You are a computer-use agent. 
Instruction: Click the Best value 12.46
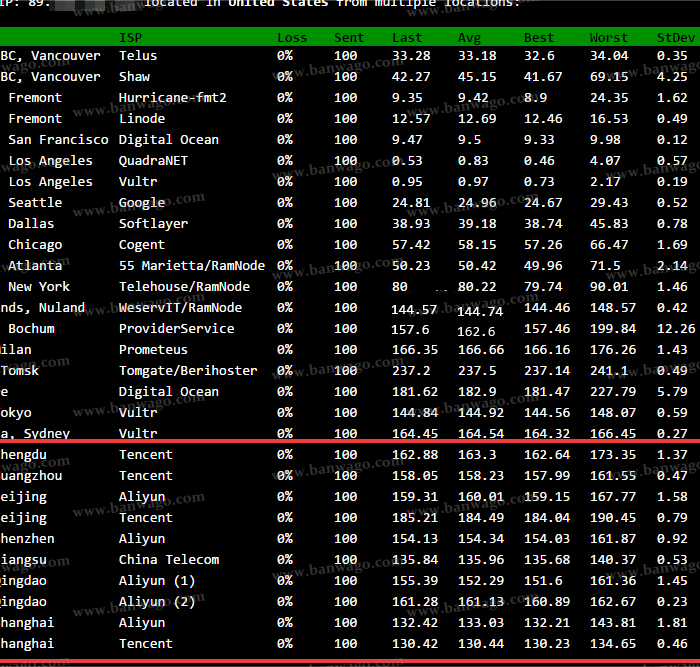[x=543, y=119]
